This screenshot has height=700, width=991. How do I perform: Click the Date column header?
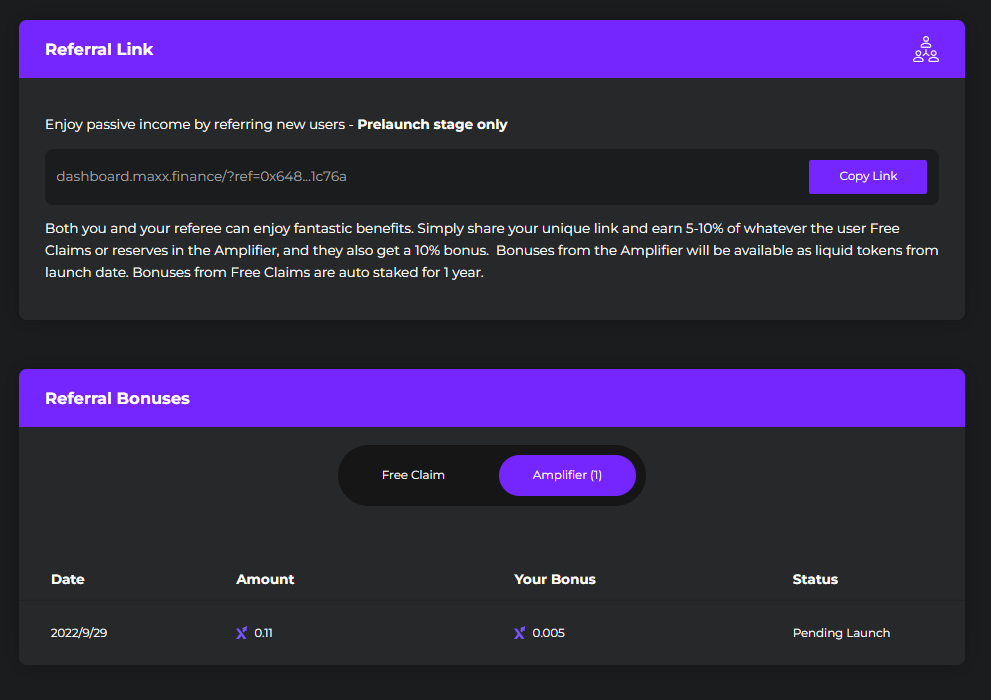[x=68, y=579]
